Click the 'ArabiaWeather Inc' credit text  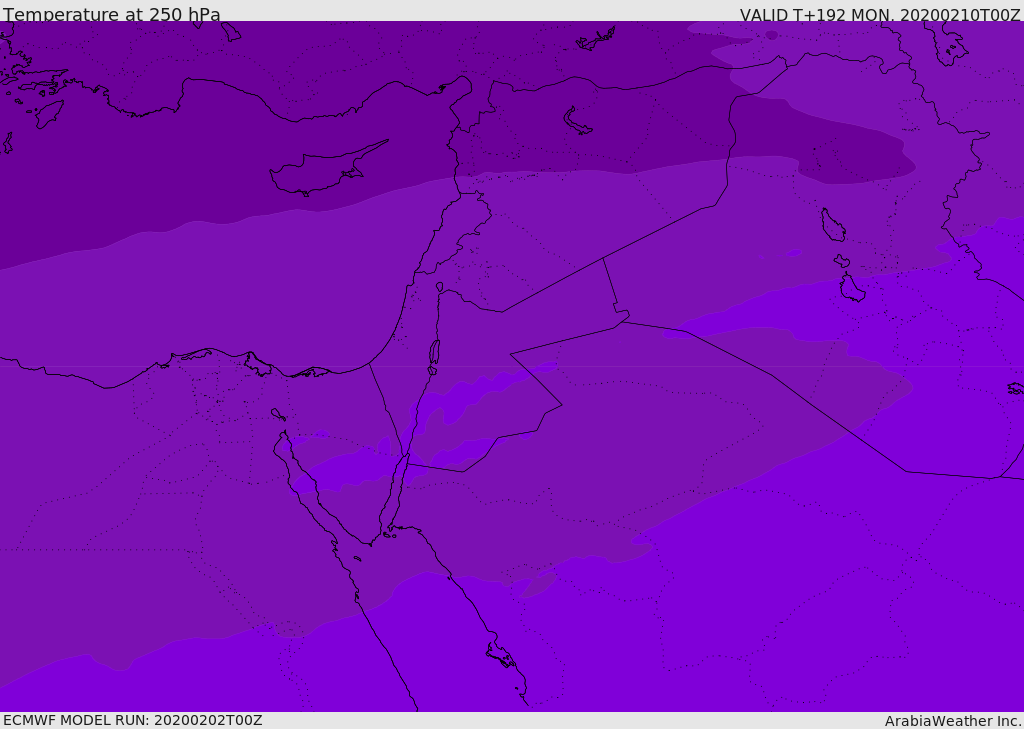(953, 721)
